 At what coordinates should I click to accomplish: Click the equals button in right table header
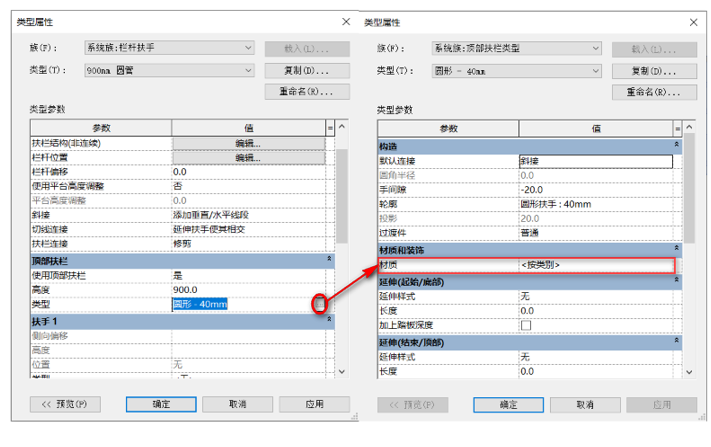click(x=677, y=129)
